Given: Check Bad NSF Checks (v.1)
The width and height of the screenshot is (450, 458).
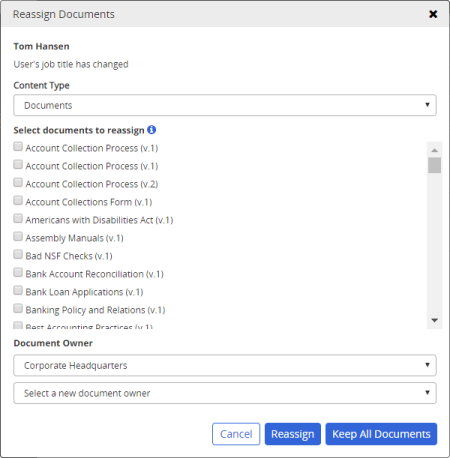Looking at the screenshot, I should click(x=18, y=254).
